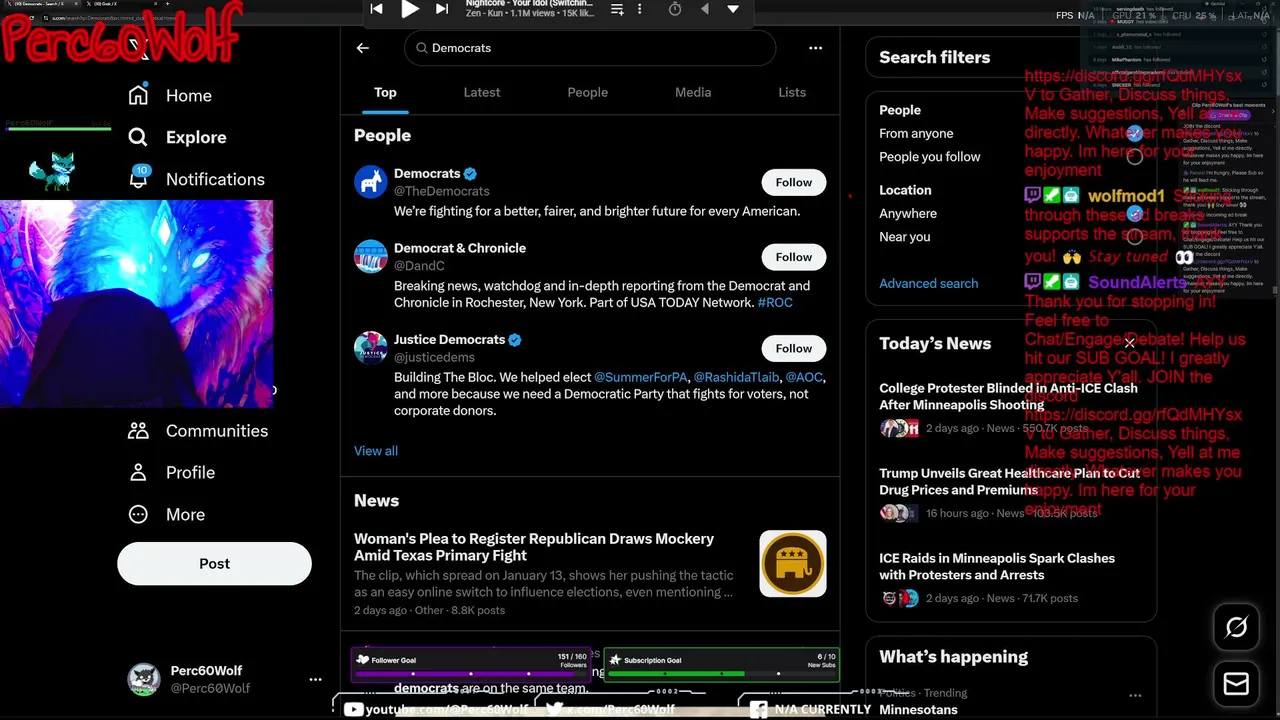Open ICE Raids in Minneapolis story

(997, 566)
